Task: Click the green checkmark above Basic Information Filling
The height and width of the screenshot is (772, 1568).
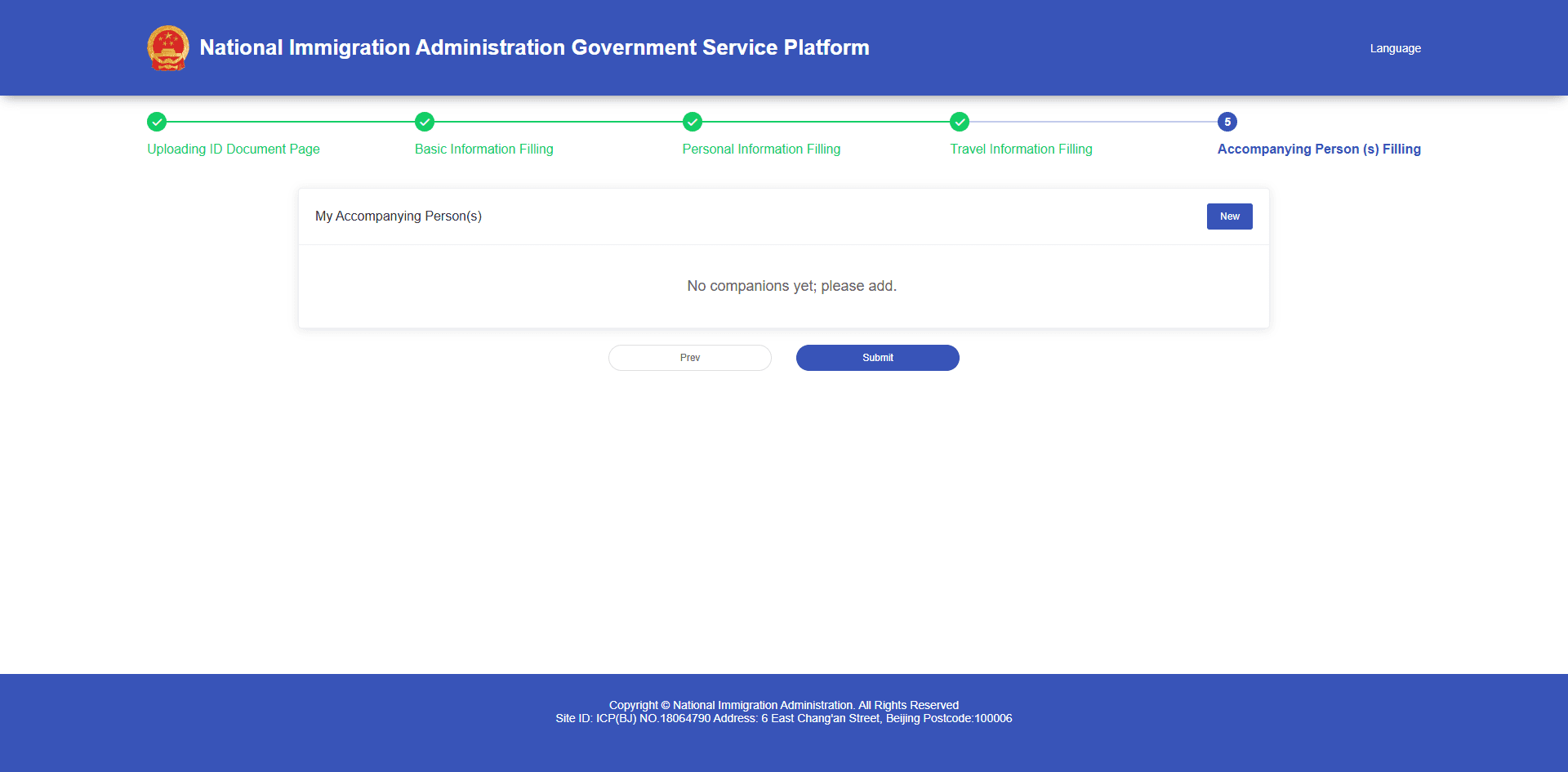Action: [425, 122]
